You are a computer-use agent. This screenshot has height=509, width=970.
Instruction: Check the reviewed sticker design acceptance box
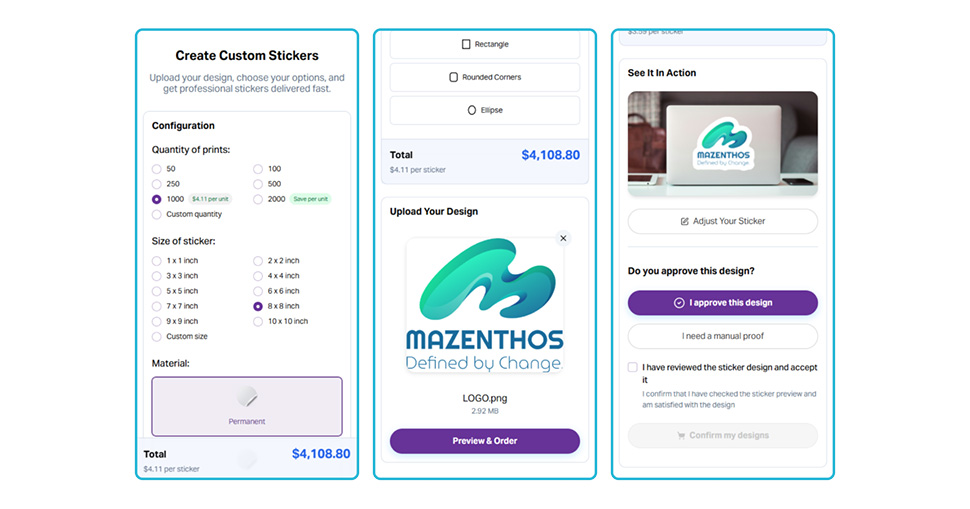pyautogui.click(x=632, y=367)
